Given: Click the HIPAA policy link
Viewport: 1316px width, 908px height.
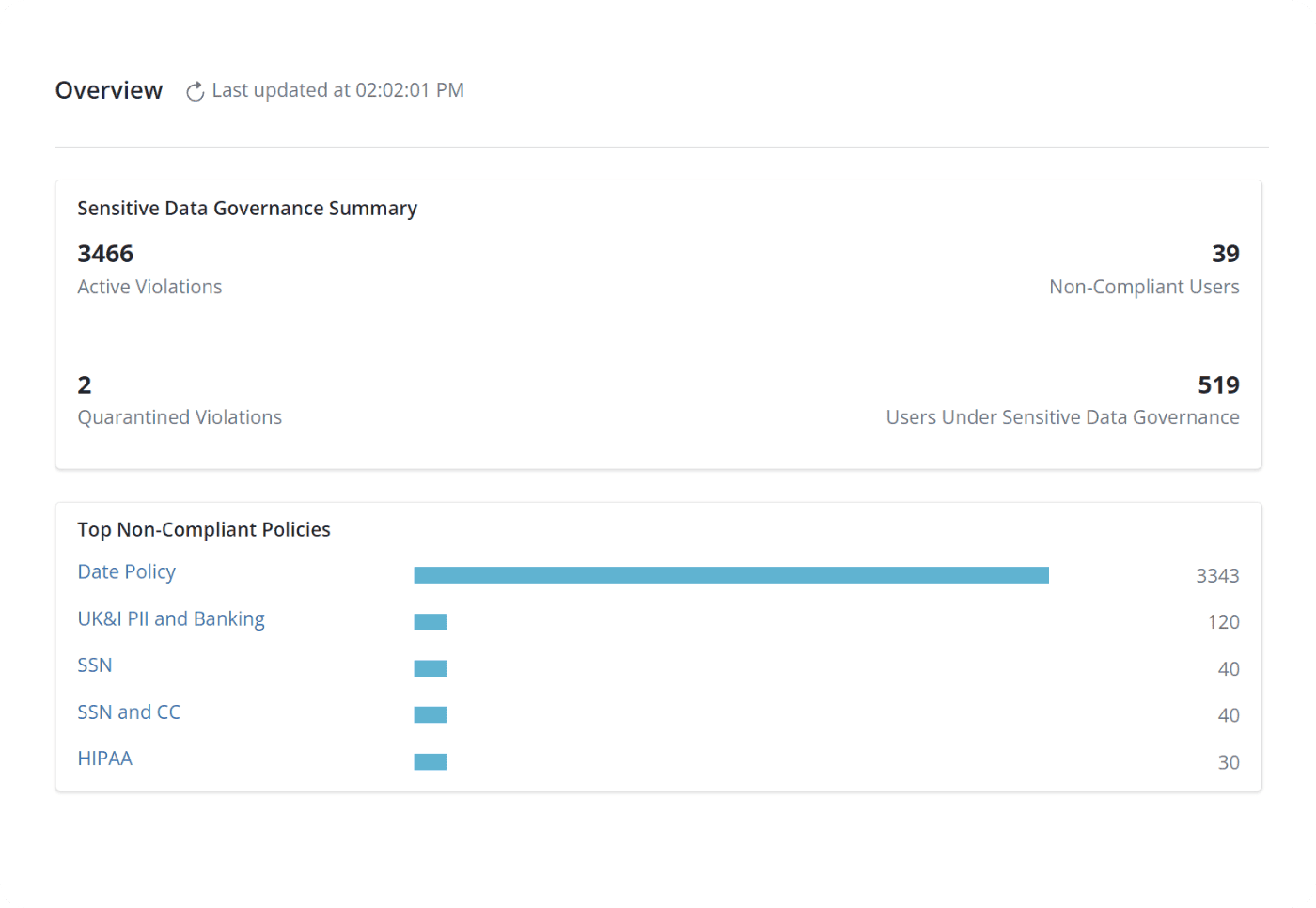Looking at the screenshot, I should (x=104, y=759).
